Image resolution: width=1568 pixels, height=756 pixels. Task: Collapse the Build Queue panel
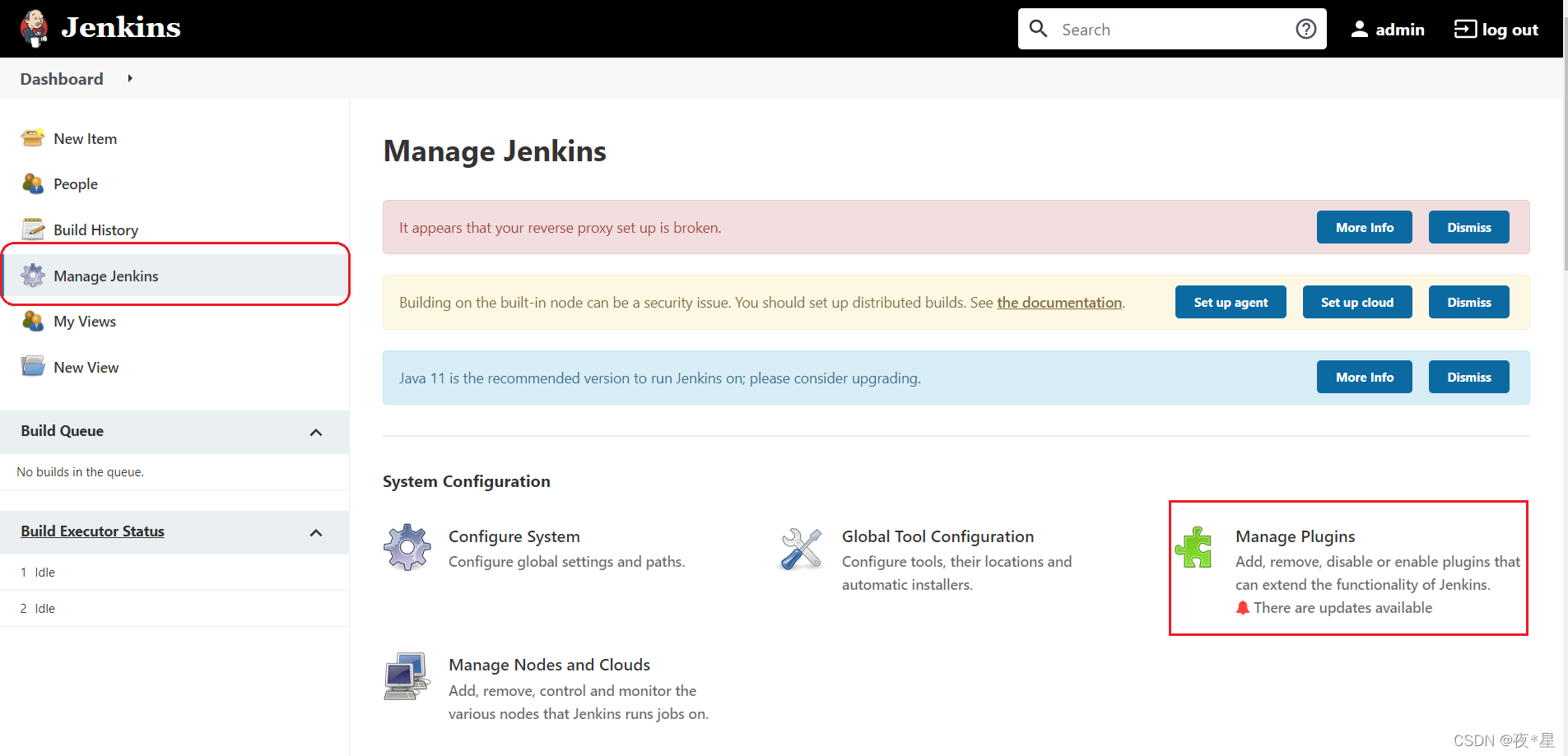[x=316, y=432]
